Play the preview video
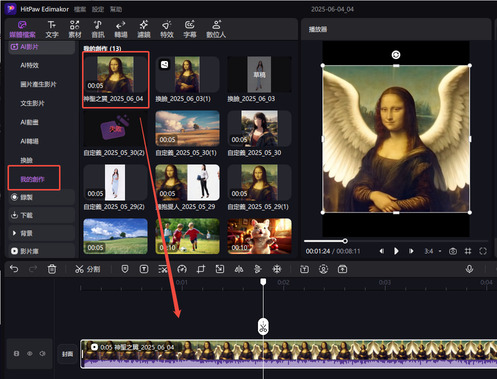Screen dimensions: 497x379 [396, 251]
